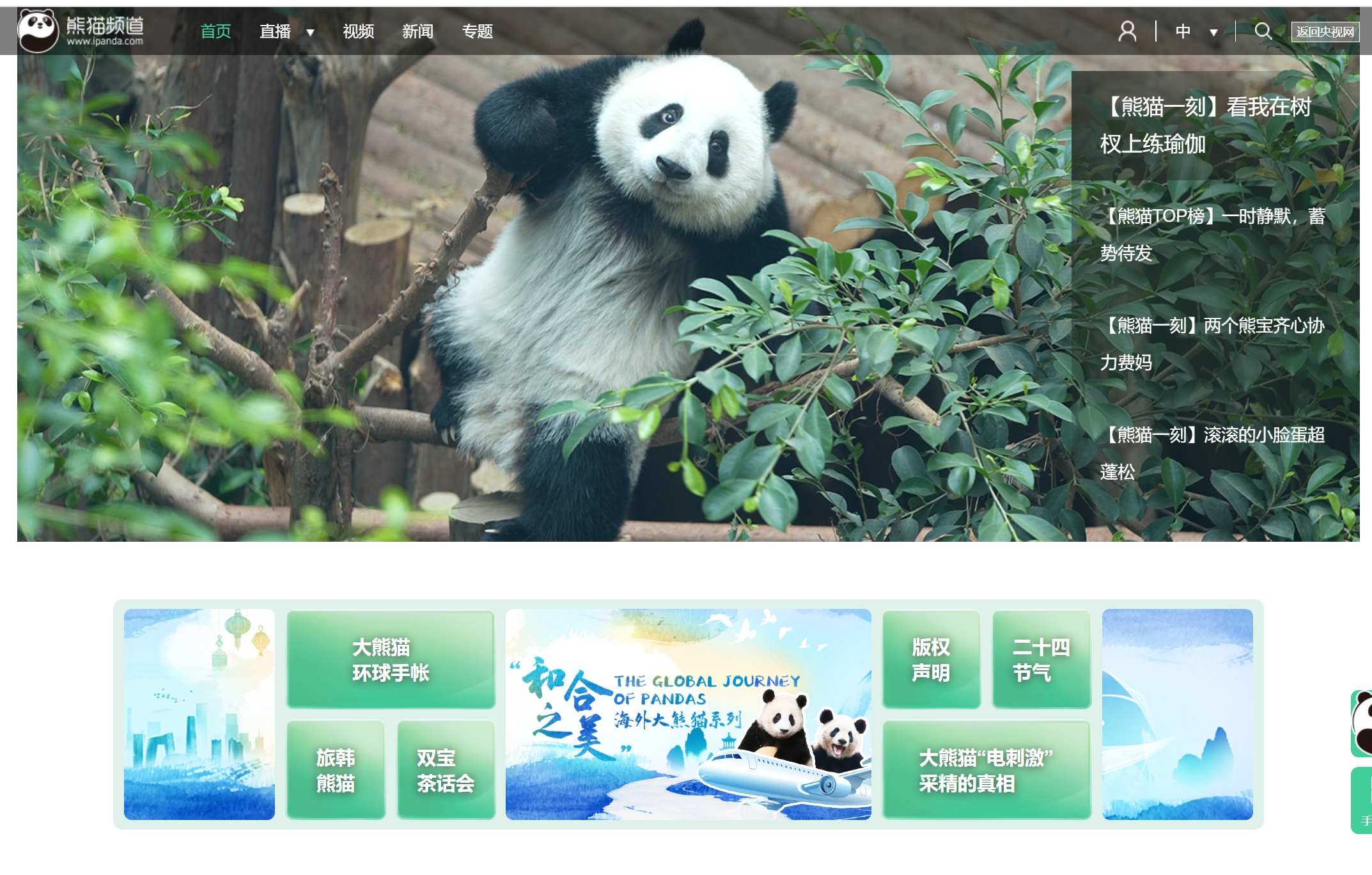Go to the 首页 tab

(215, 31)
